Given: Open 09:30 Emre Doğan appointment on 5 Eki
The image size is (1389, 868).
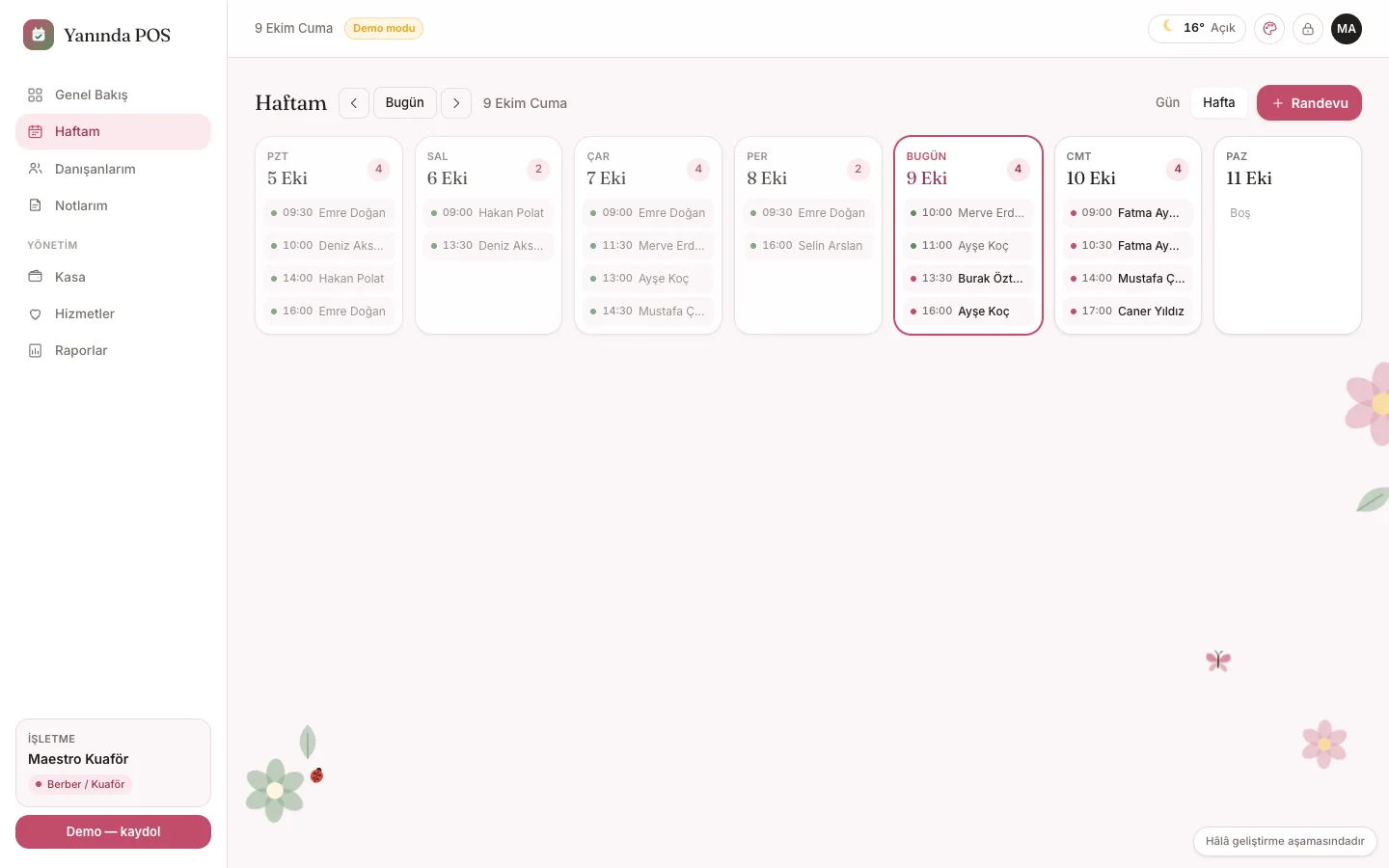Looking at the screenshot, I should pos(329,213).
